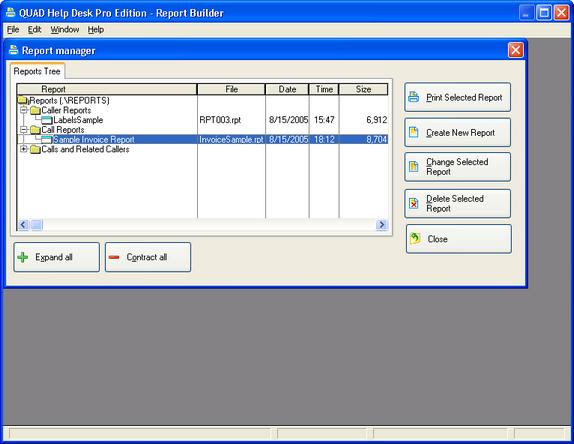Expand the Calls and Related Callers node
574x444 pixels.
tap(24, 149)
